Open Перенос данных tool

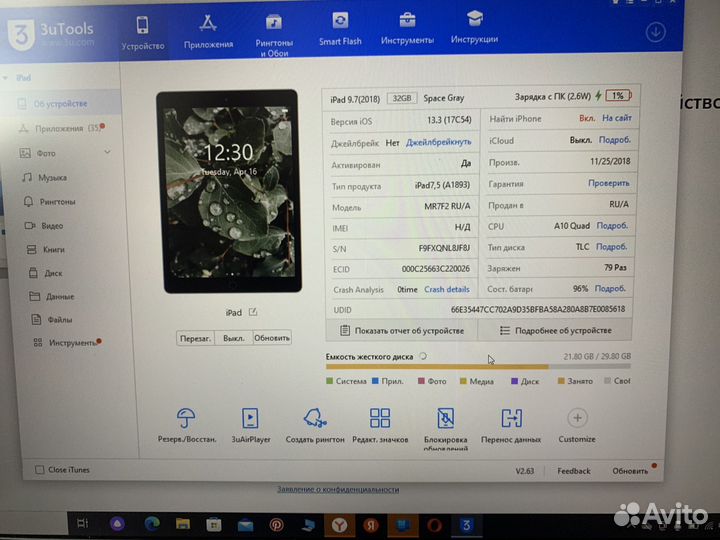[x=511, y=425]
